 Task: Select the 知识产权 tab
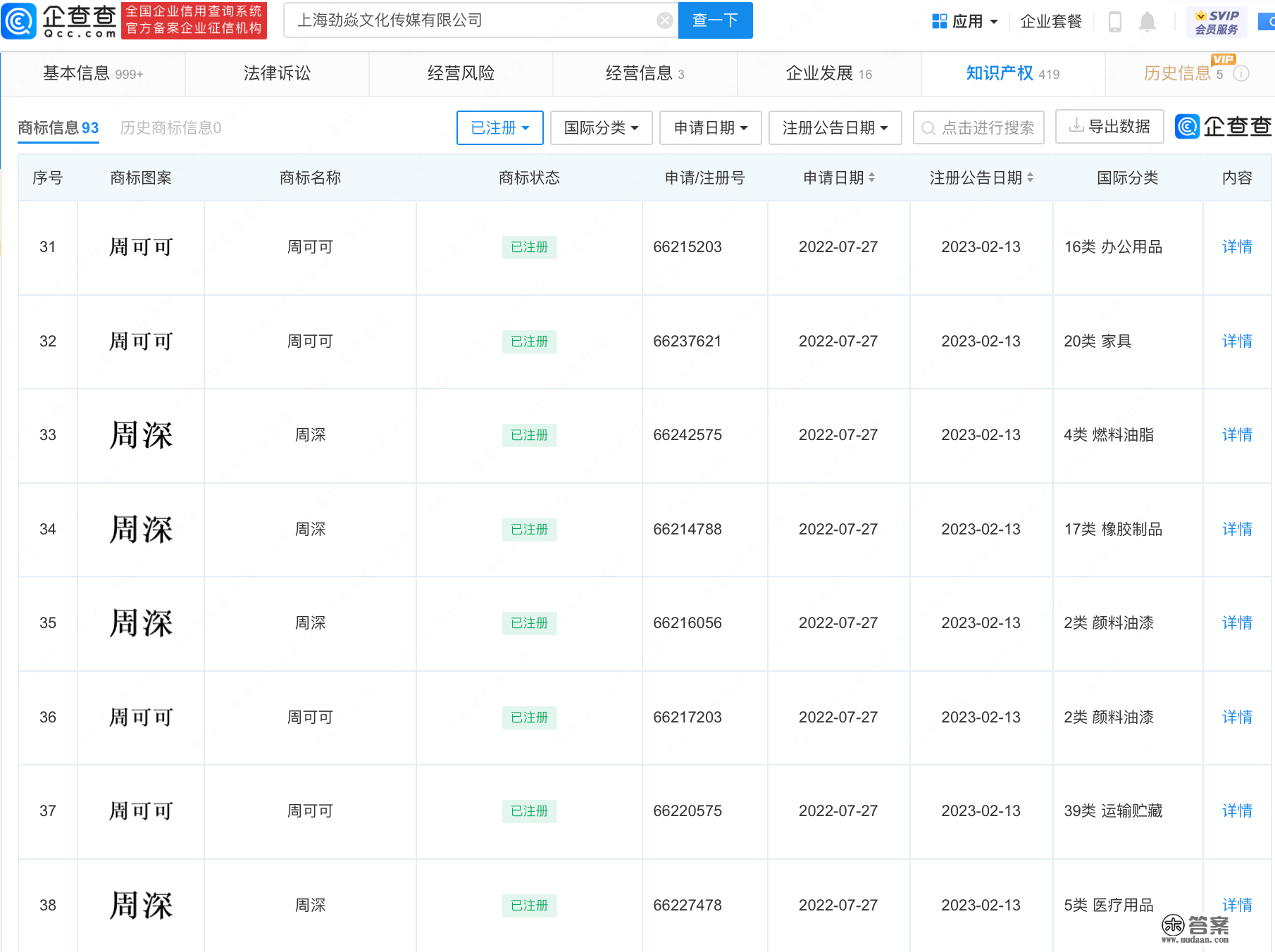[x=1013, y=73]
